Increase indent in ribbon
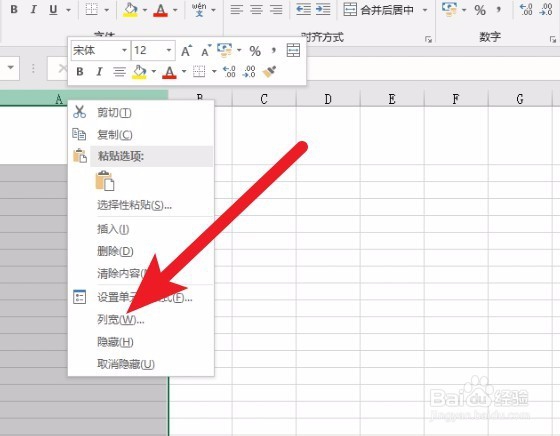 point(323,9)
